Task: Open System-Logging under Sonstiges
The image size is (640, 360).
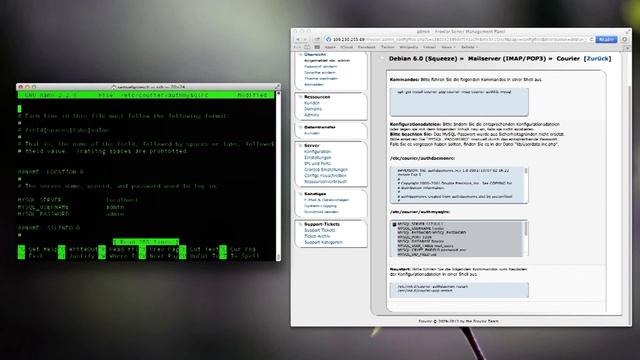Action: point(320,206)
